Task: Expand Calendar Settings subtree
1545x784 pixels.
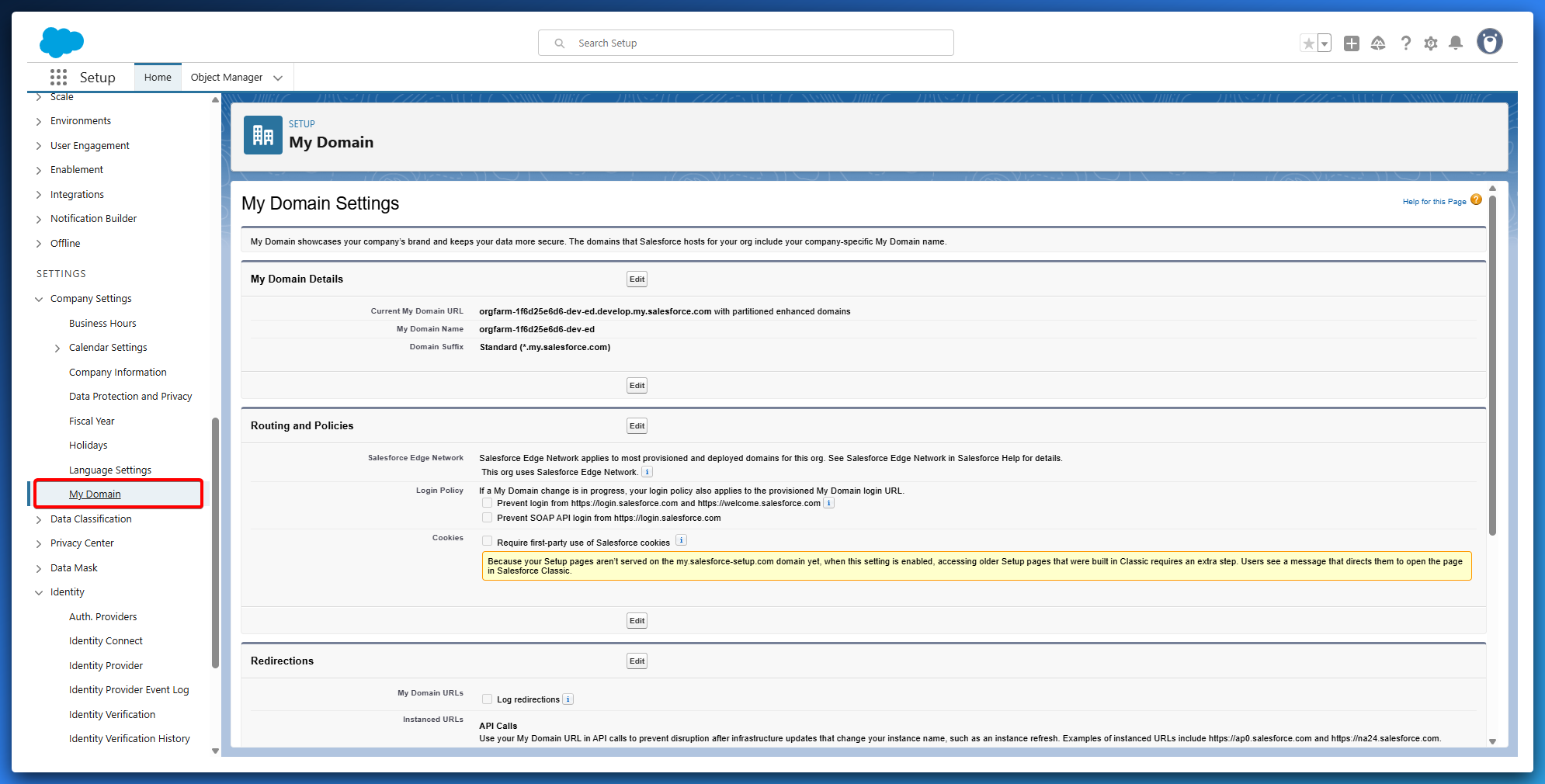Action: coord(57,348)
